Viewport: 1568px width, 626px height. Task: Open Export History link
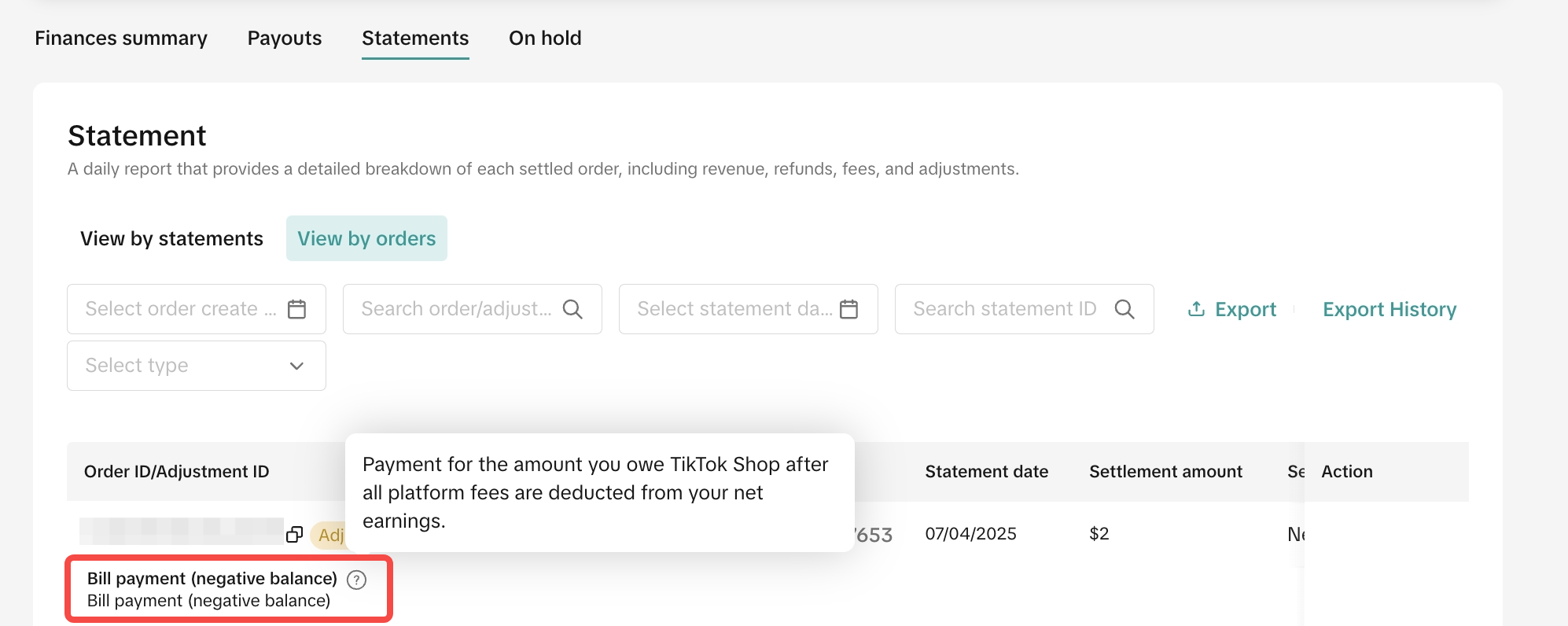pyautogui.click(x=1389, y=309)
